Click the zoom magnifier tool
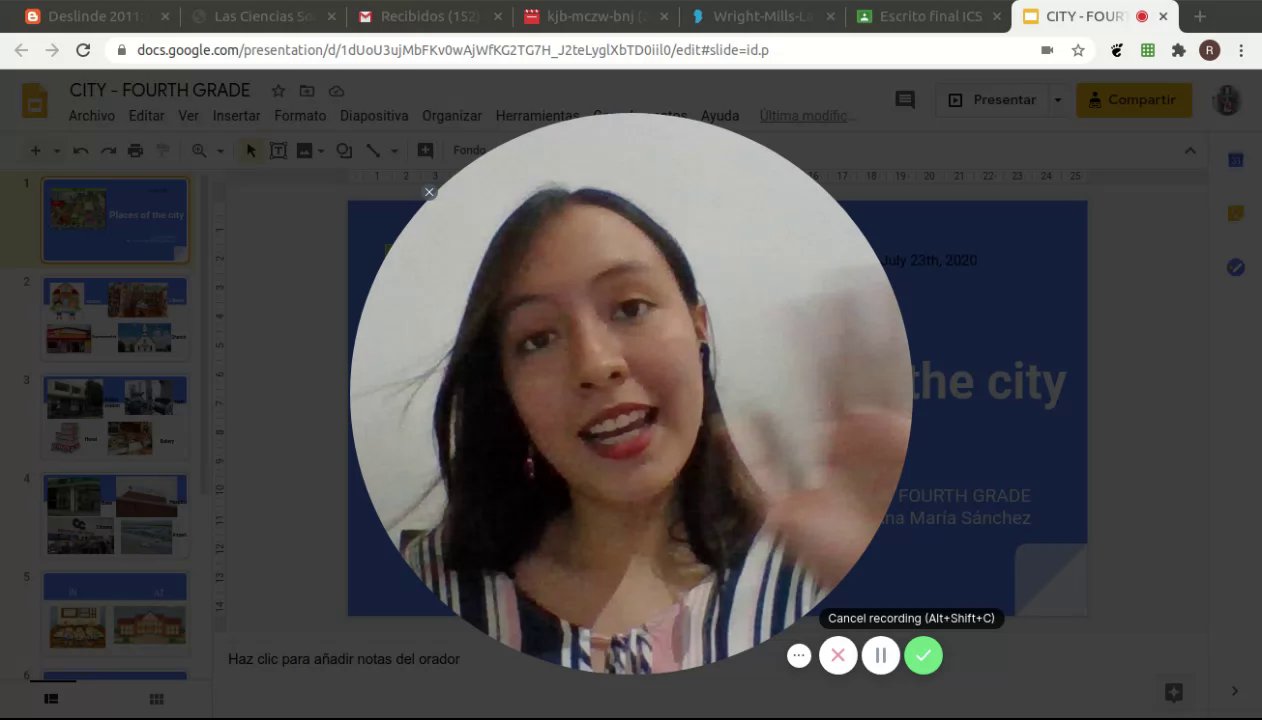1262x720 pixels. click(x=199, y=151)
